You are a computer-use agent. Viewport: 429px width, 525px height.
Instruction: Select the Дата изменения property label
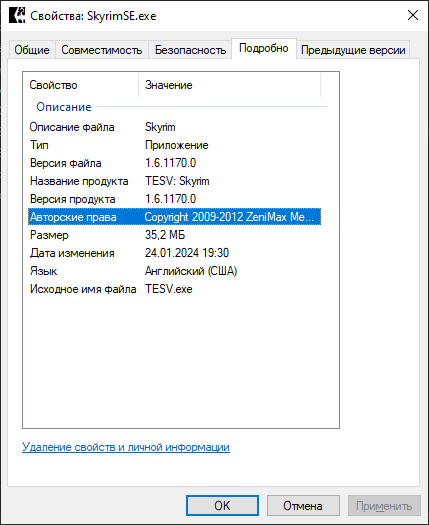72,253
